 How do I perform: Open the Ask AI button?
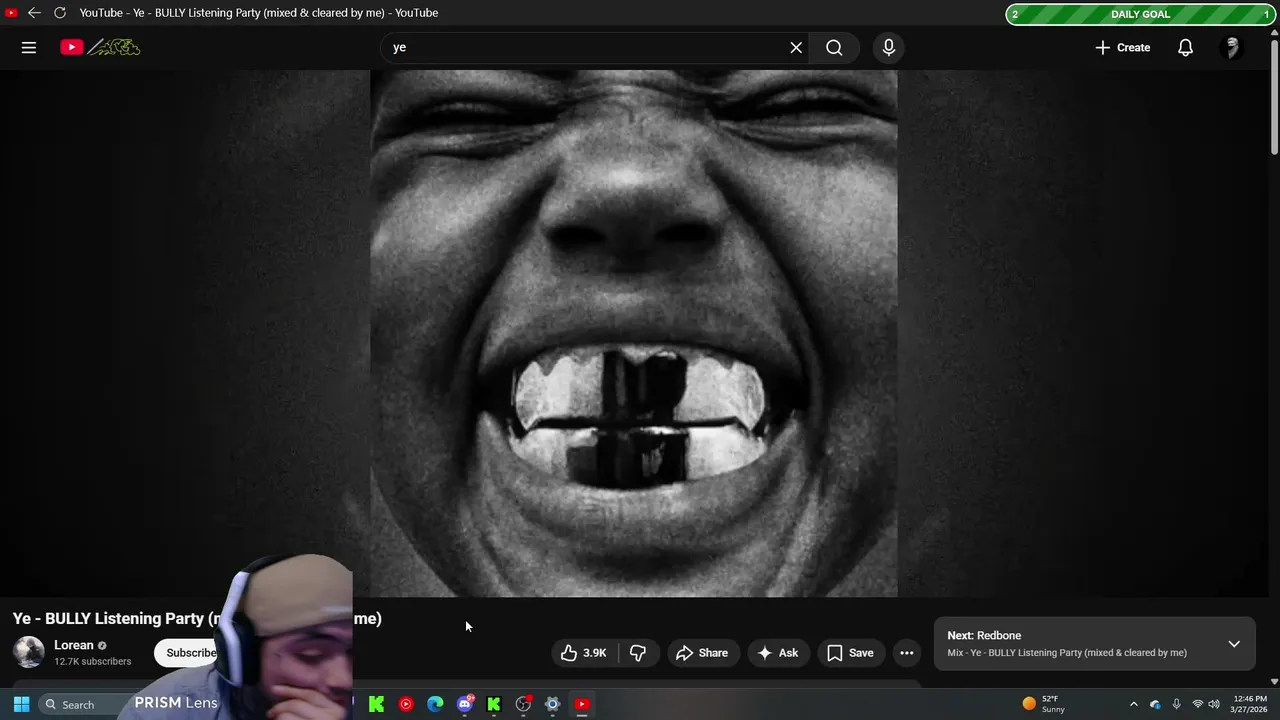[x=778, y=653]
